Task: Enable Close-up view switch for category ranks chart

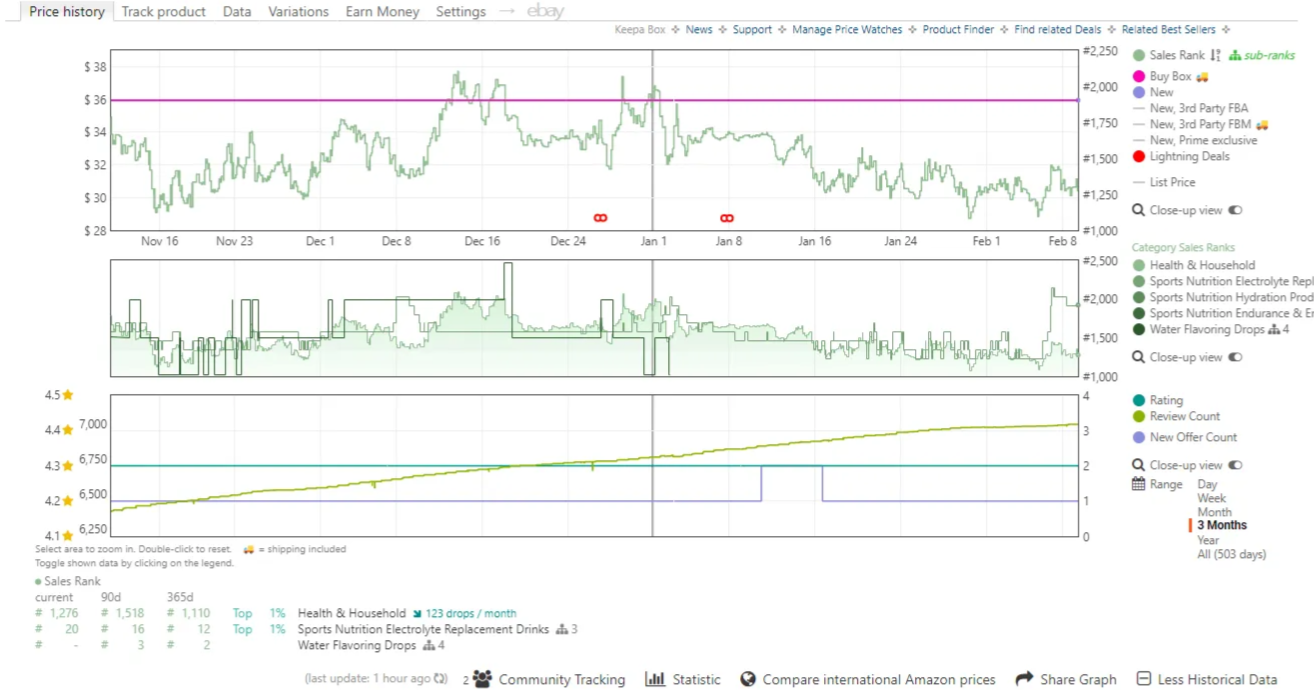Action: (x=1235, y=357)
